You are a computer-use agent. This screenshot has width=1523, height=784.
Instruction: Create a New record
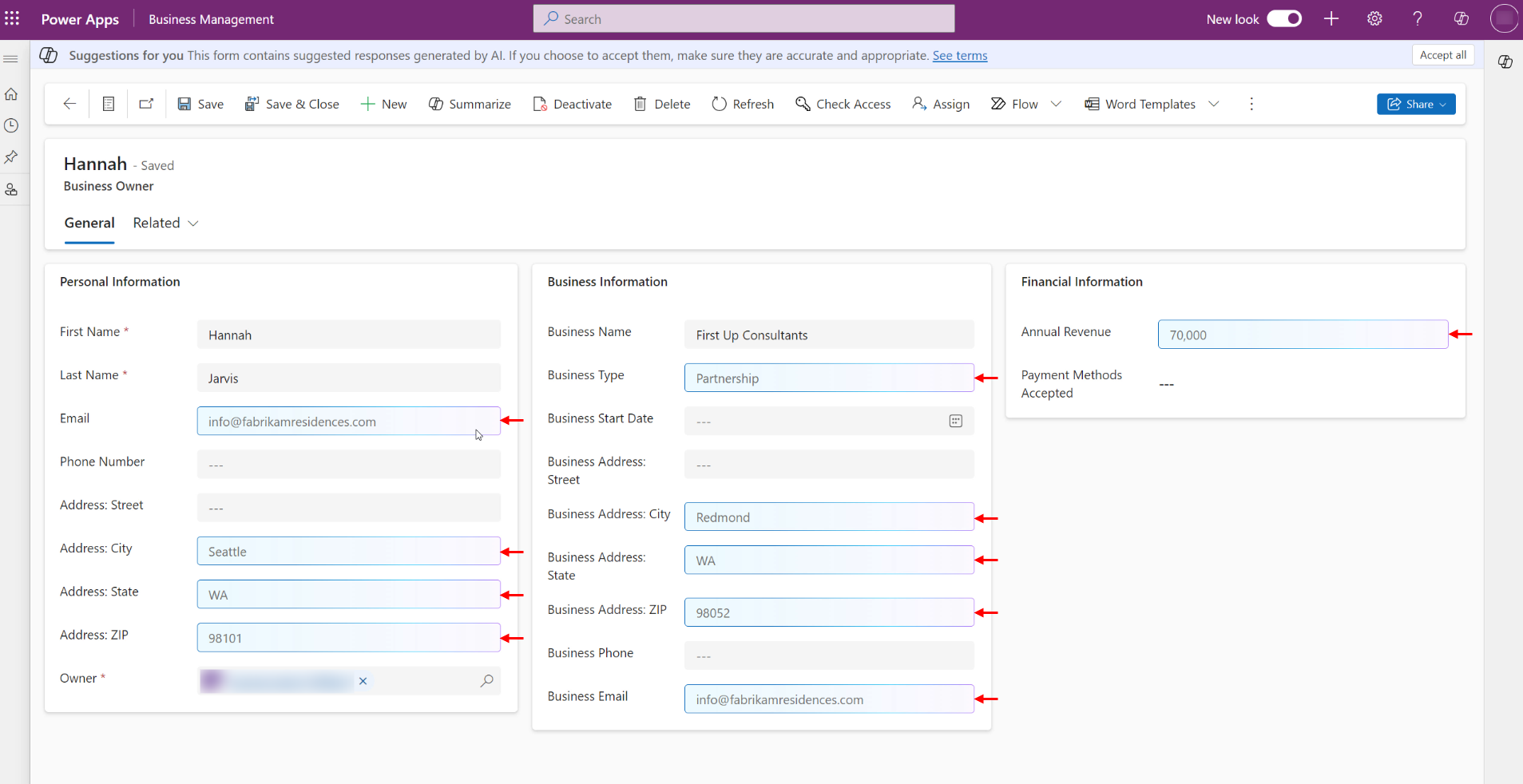coord(383,104)
